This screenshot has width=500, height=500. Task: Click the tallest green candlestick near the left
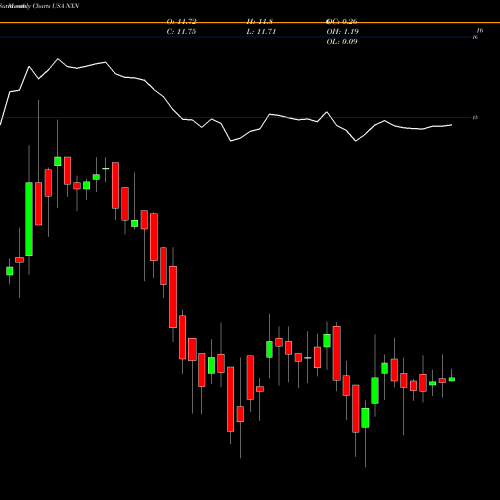point(29,219)
